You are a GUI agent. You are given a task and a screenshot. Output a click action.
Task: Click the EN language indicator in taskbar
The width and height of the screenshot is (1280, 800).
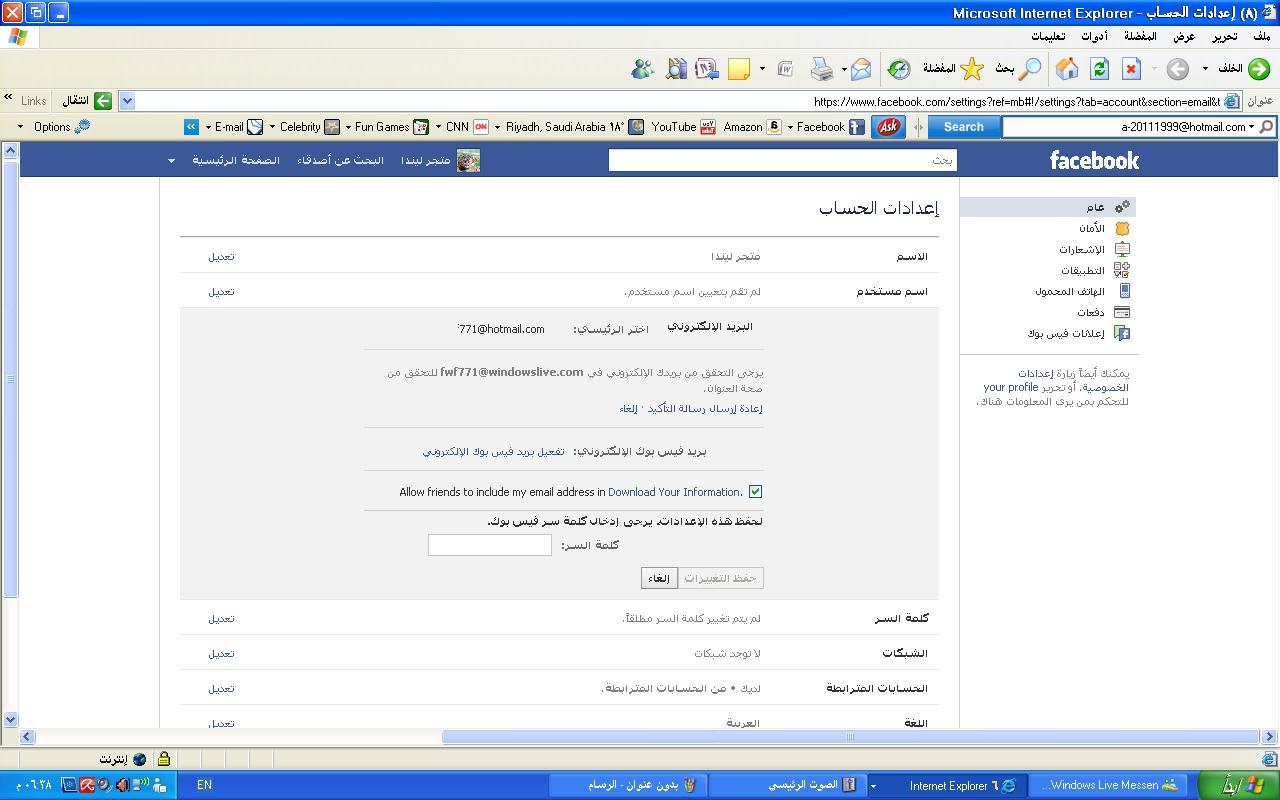[204, 785]
